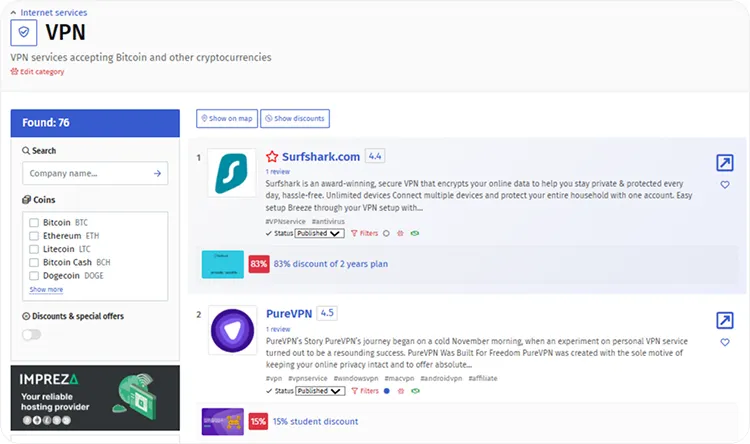Focus the Company name search field

click(x=95, y=173)
